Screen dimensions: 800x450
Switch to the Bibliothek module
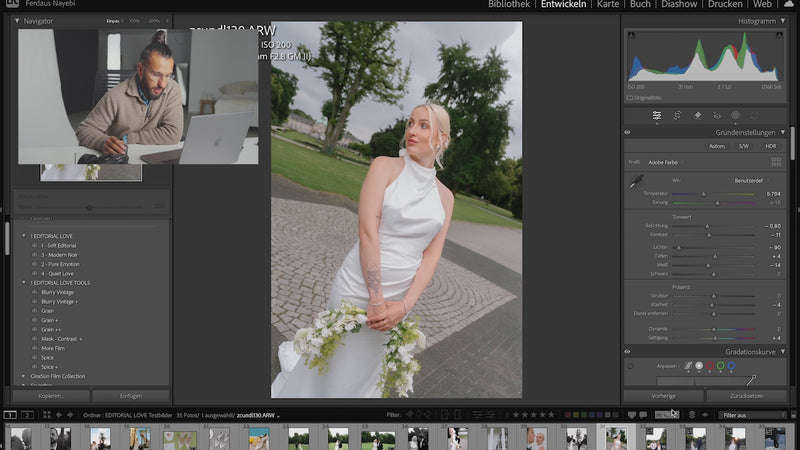(509, 5)
